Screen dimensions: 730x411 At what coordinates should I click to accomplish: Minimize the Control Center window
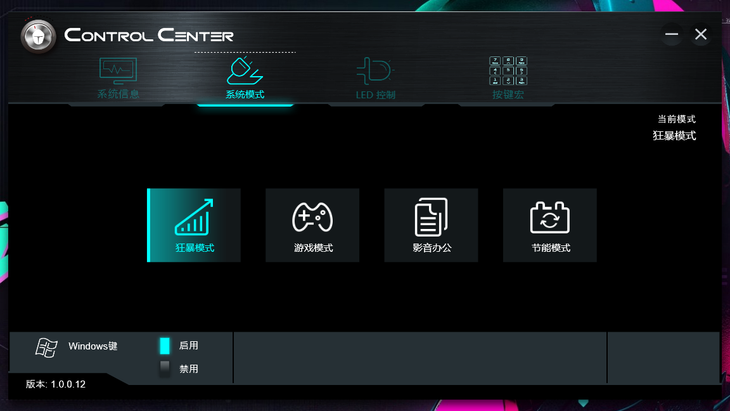(671, 34)
